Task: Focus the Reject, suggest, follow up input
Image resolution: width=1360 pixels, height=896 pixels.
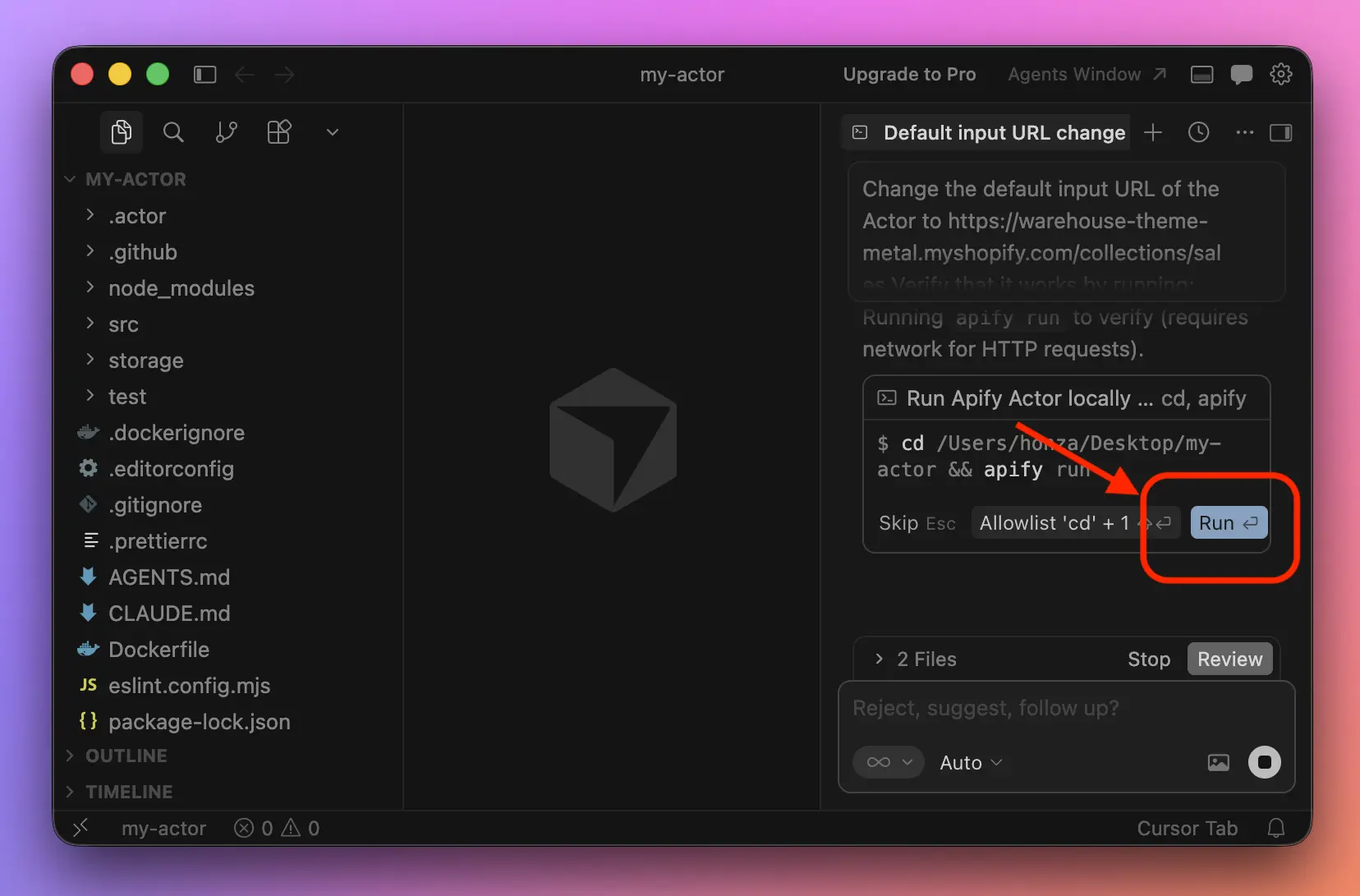Action: click(1066, 708)
